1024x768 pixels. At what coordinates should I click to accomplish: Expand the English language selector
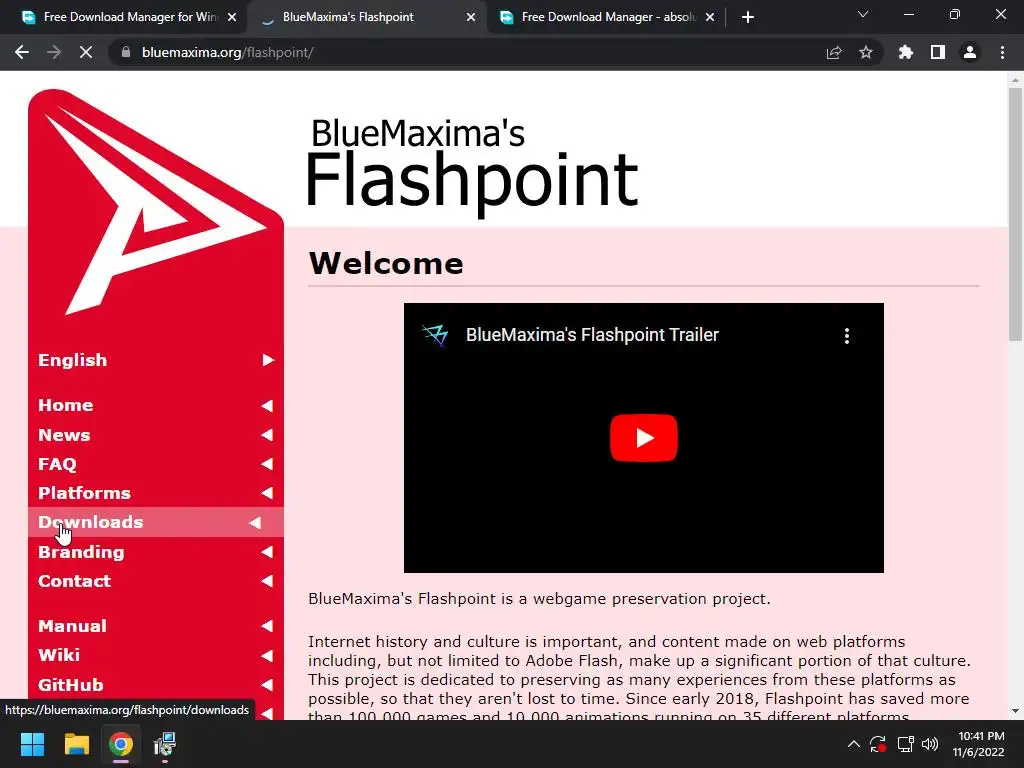pos(155,360)
